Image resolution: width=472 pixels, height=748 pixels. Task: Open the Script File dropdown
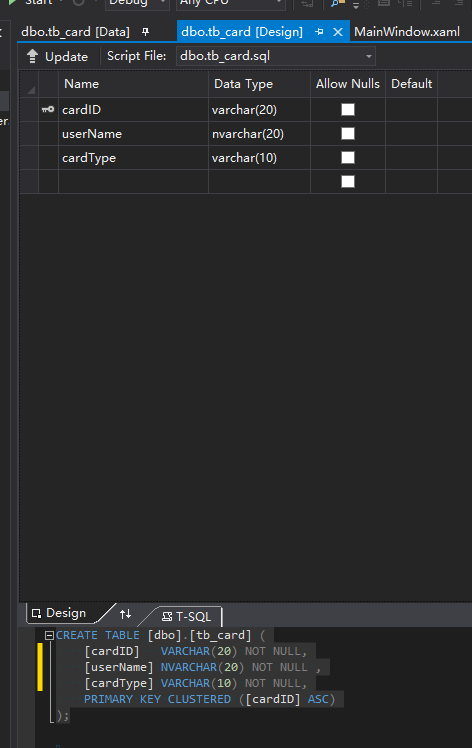click(368, 56)
